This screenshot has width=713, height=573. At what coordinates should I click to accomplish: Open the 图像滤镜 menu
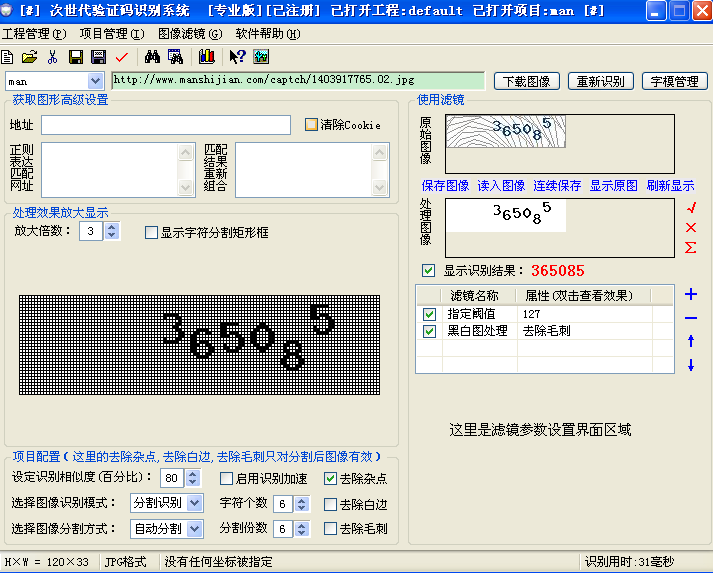tap(190, 33)
